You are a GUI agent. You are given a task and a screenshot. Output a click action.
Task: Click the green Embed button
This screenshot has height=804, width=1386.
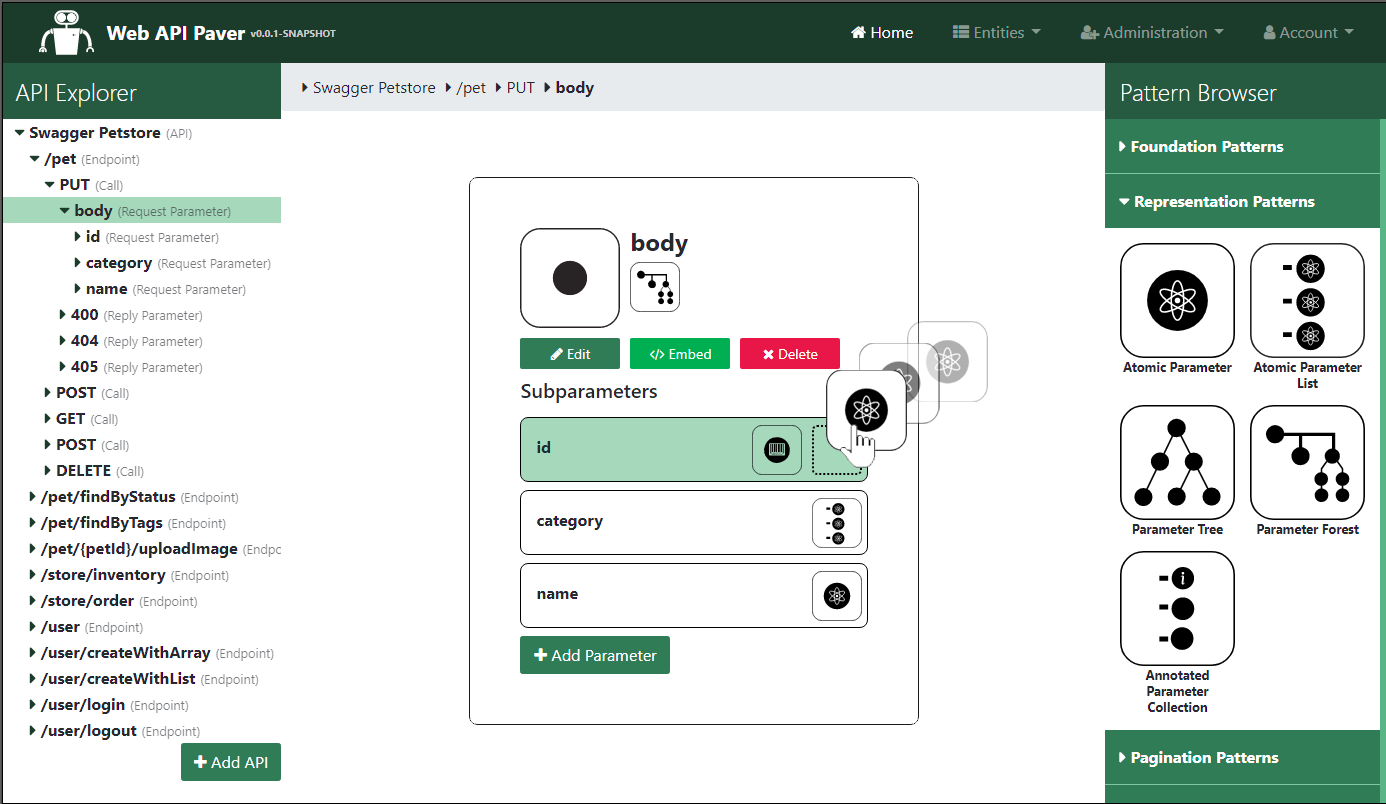click(x=680, y=354)
